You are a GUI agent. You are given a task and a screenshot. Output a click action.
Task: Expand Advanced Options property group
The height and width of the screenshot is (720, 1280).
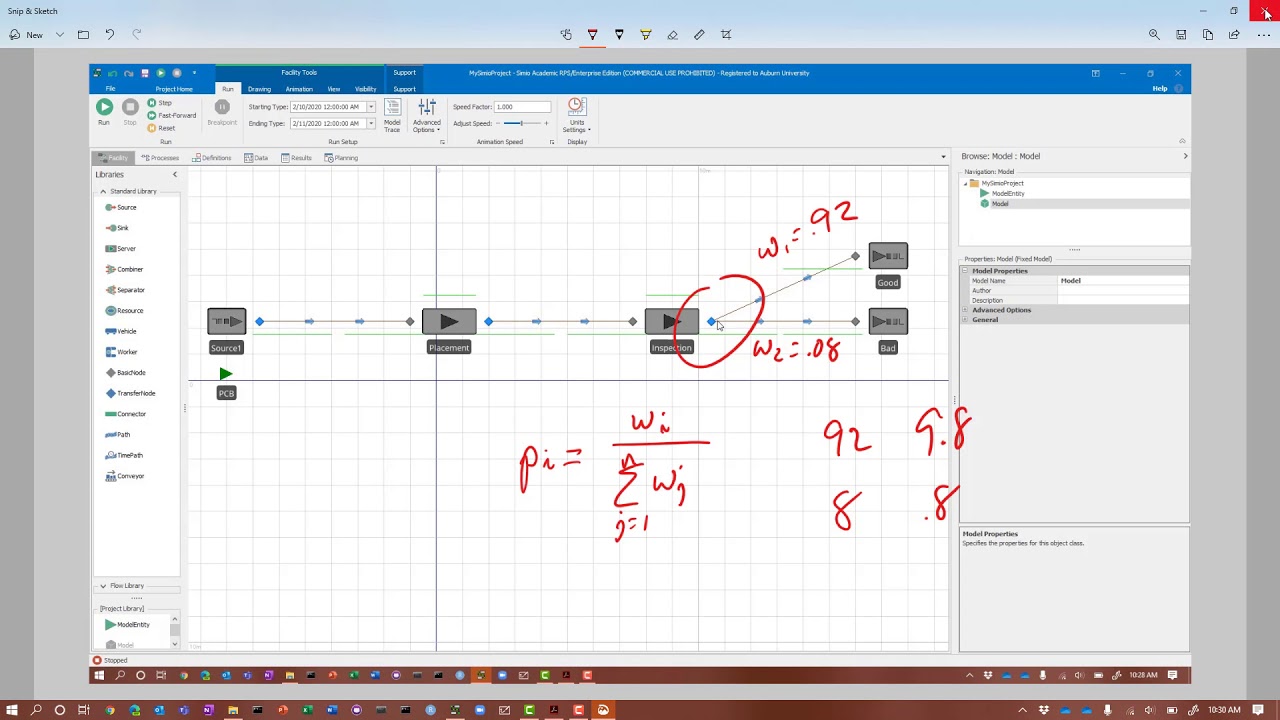coord(966,310)
